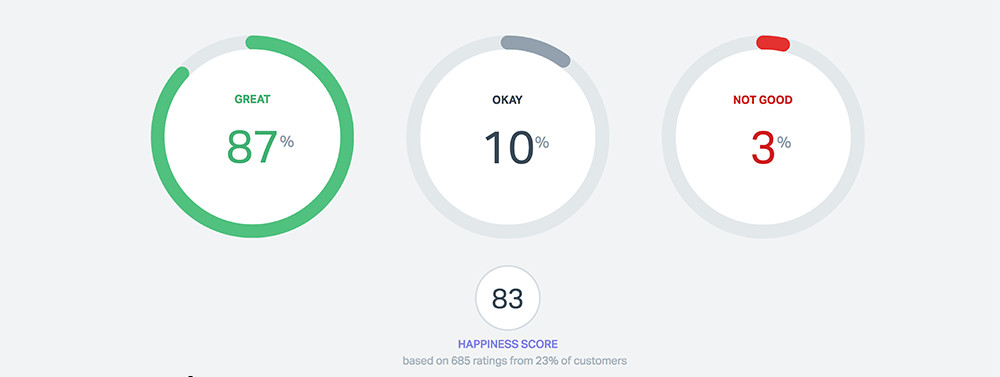Image resolution: width=1000 pixels, height=377 pixels.
Task: Click the percent sign beside 10
Action: (x=542, y=142)
